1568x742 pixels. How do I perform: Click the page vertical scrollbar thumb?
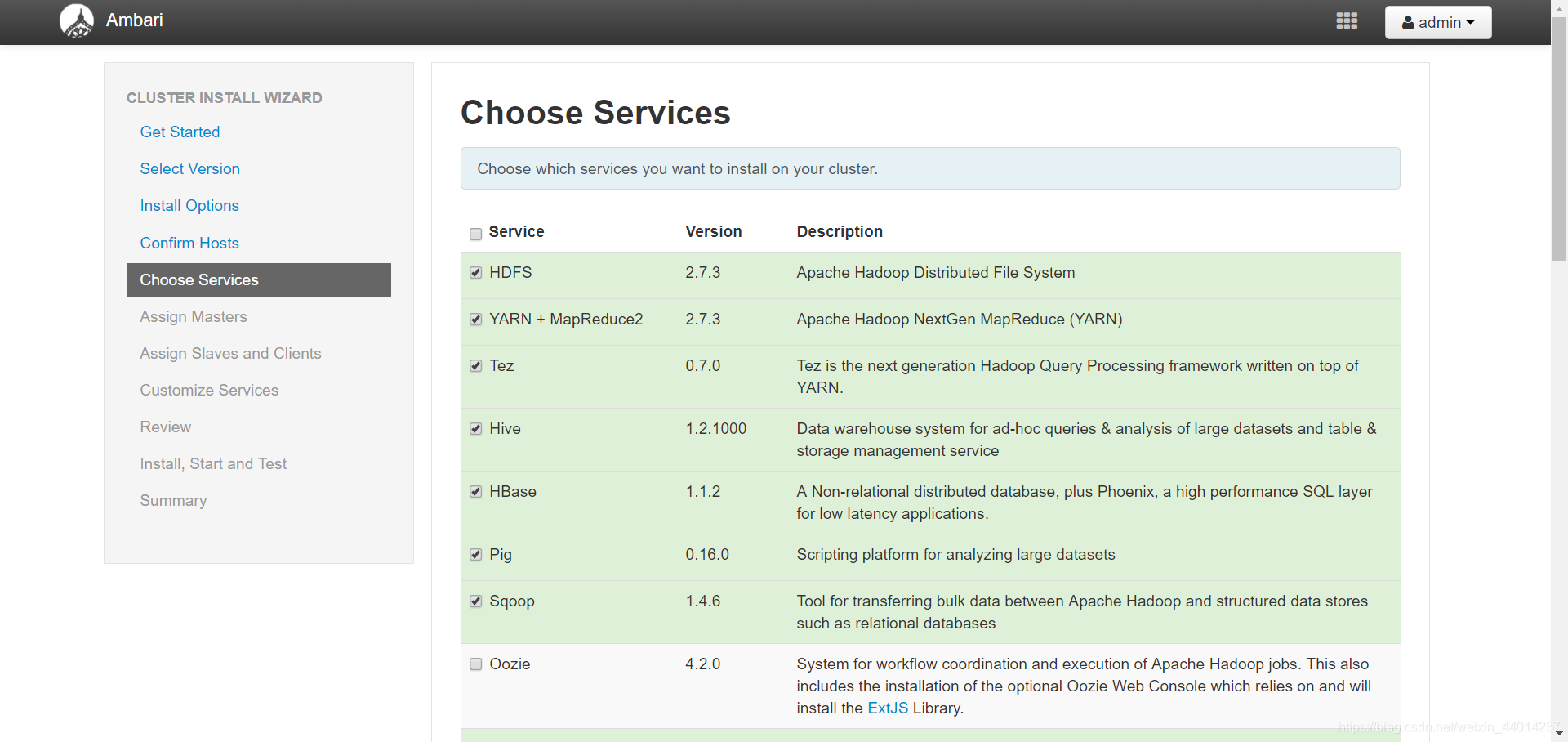(1559, 138)
